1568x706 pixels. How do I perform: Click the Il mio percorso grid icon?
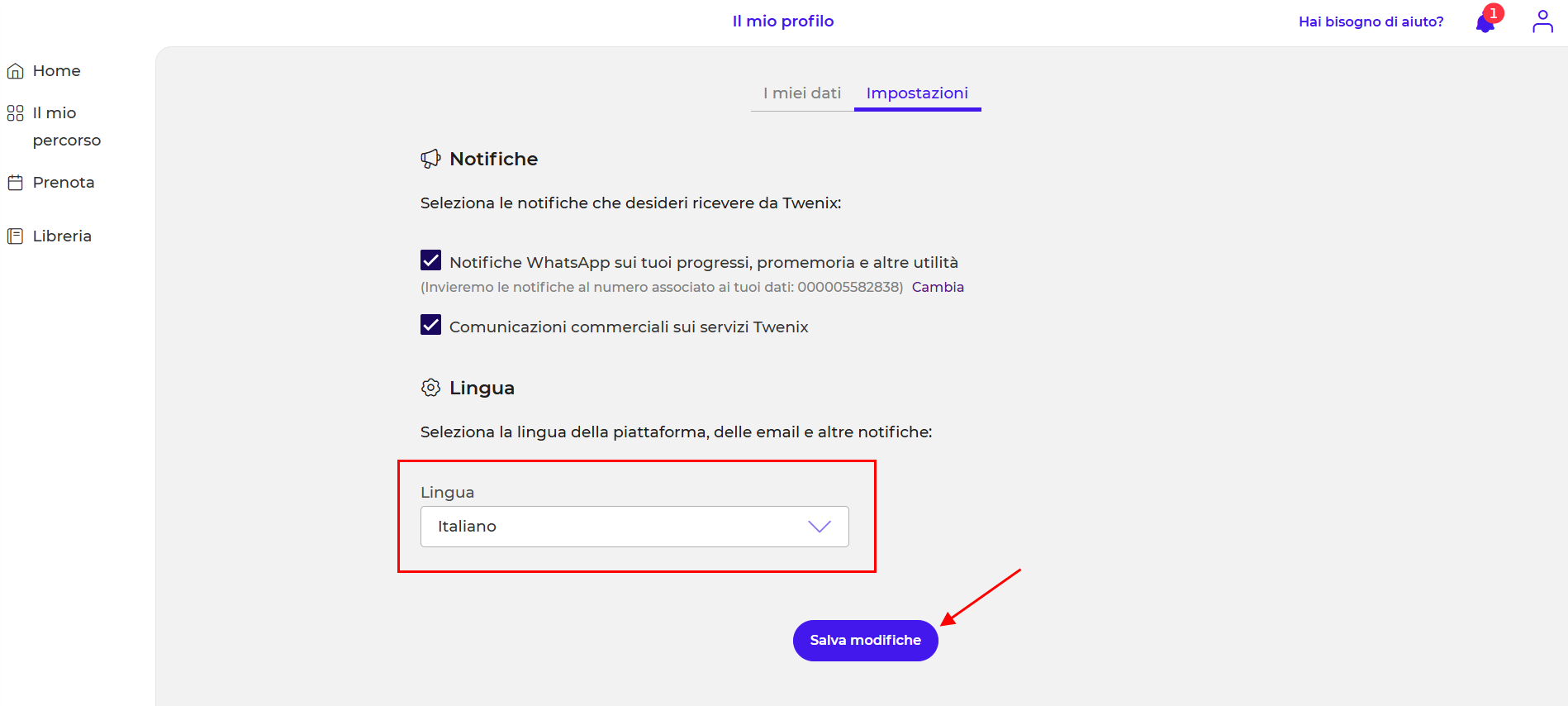click(x=15, y=113)
